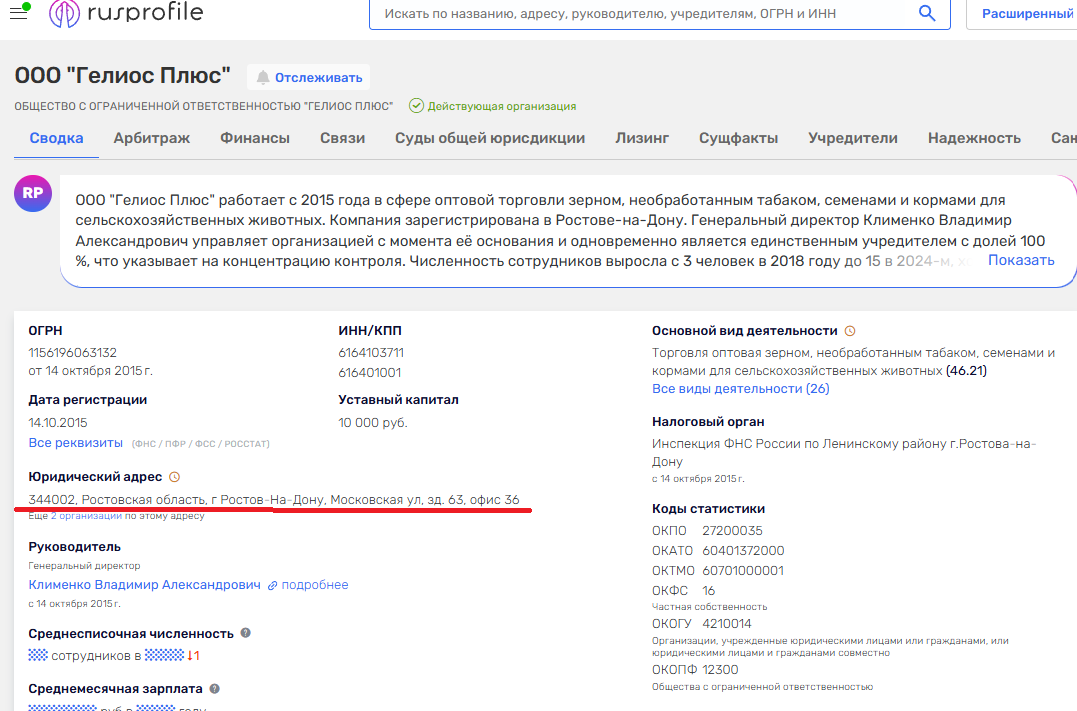This screenshot has height=711, width=1077.
Task: Click the registration date 14.10.2015
Action: (58, 422)
